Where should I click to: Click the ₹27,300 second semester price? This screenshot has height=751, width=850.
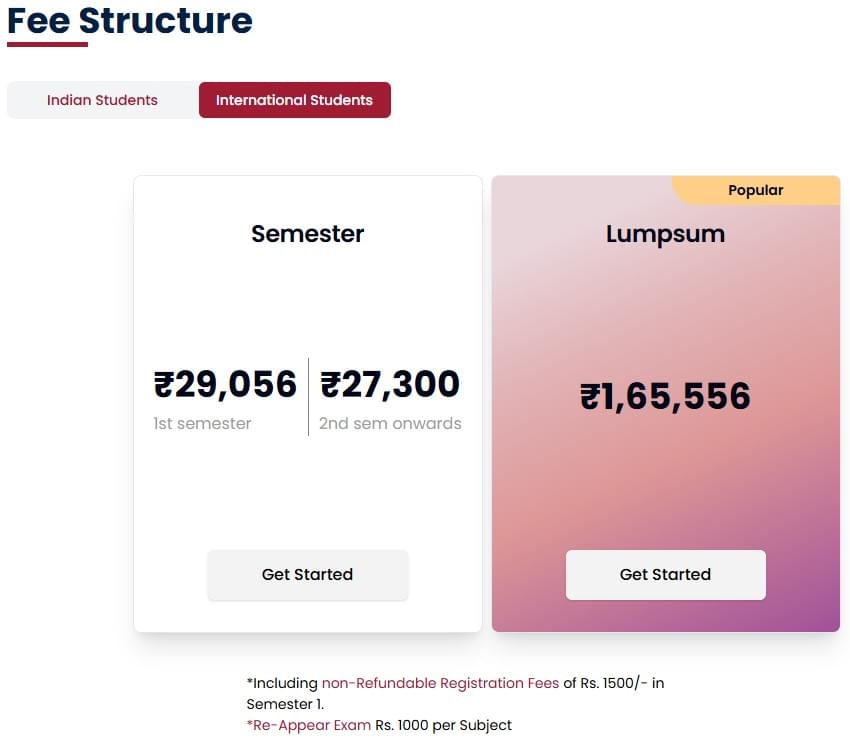click(x=390, y=384)
